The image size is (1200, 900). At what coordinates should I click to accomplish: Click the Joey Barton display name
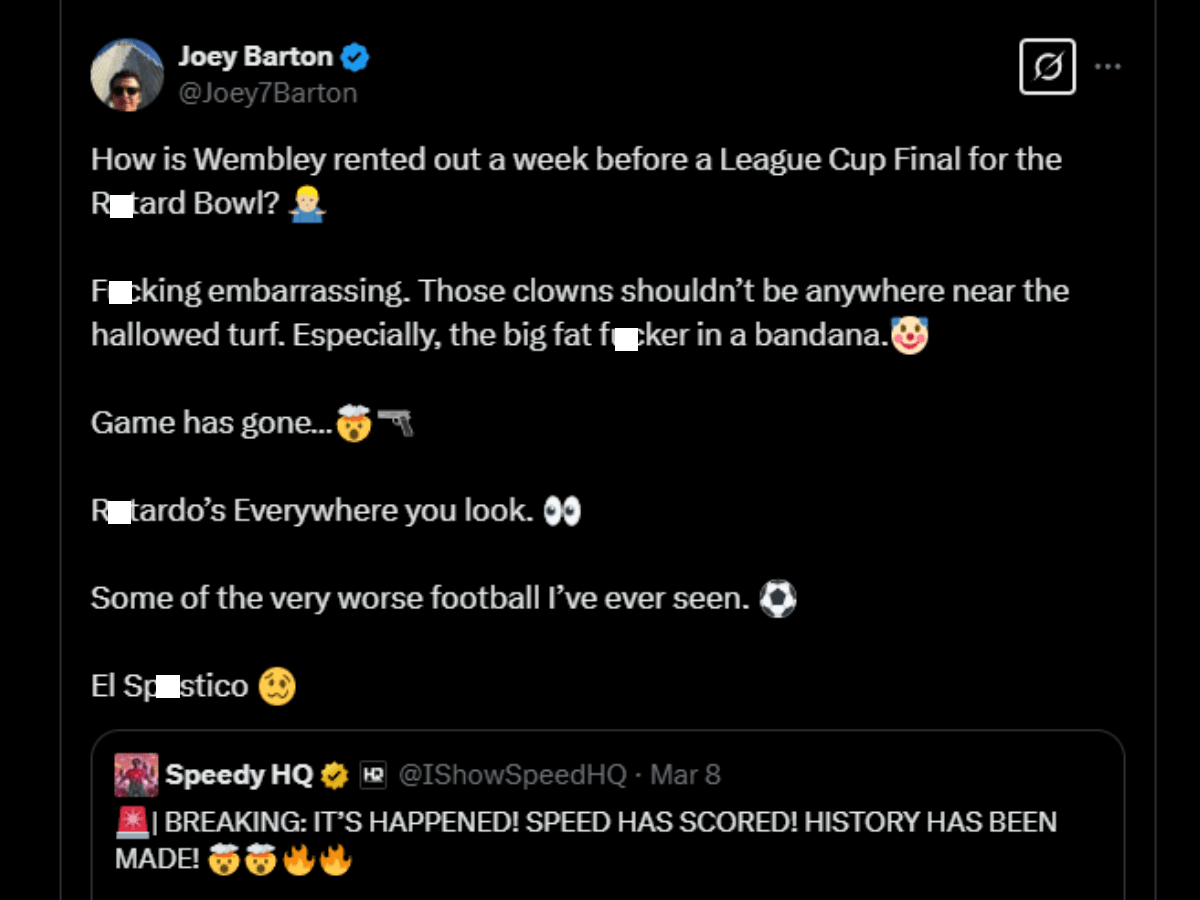255,57
